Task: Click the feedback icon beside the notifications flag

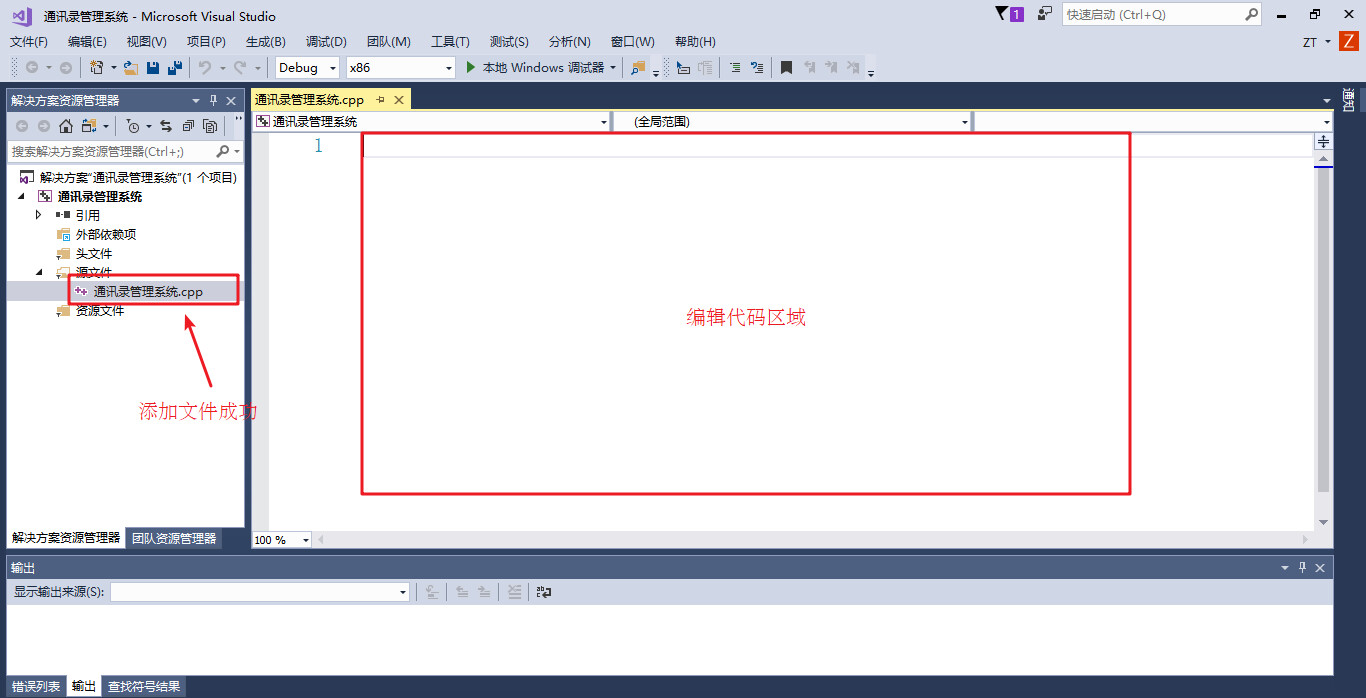Action: (x=1045, y=14)
